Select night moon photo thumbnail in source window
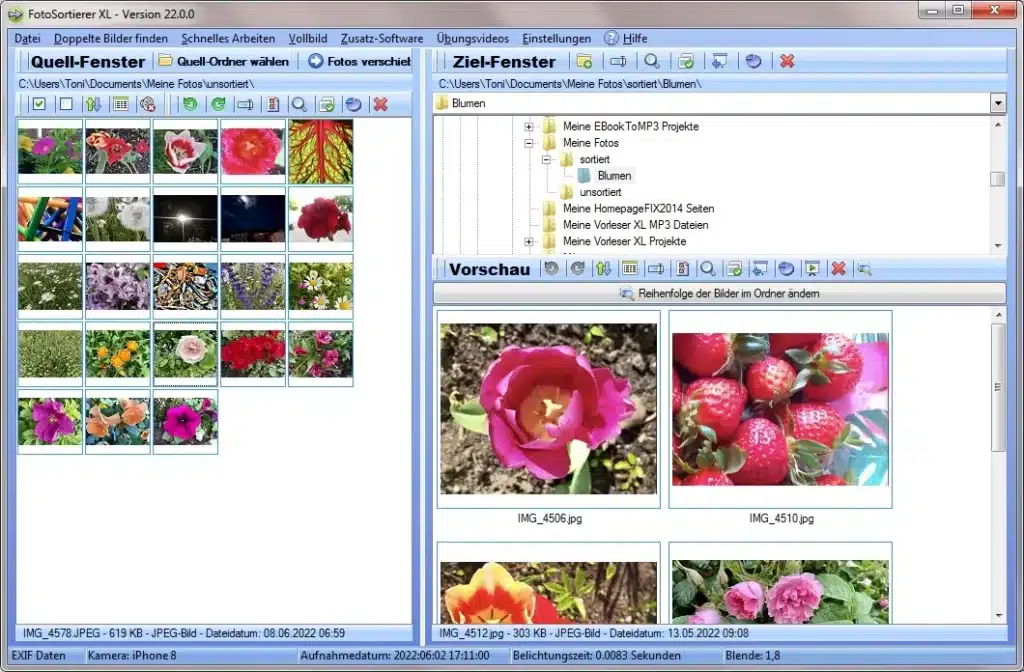 click(253, 219)
